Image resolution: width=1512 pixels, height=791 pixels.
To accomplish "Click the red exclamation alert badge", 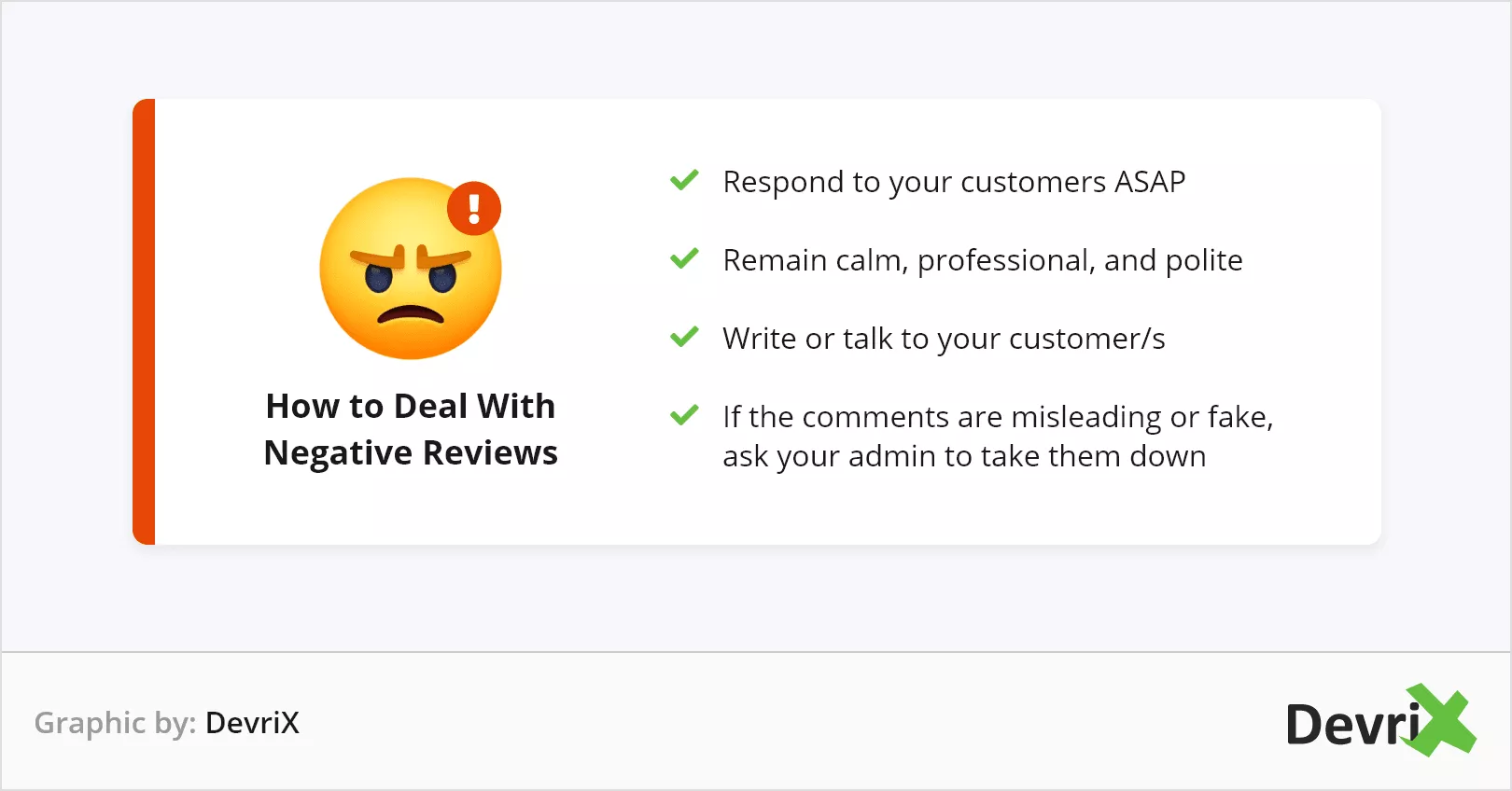I will point(474,208).
